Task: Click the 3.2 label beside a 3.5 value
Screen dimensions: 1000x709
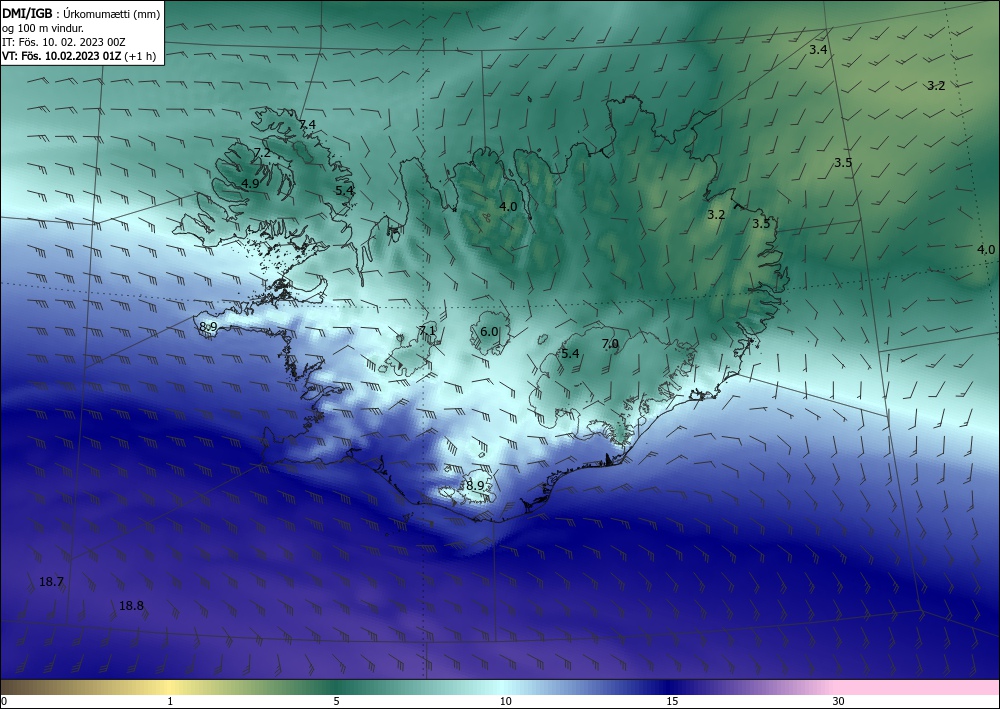Action: pyautogui.click(x=716, y=215)
